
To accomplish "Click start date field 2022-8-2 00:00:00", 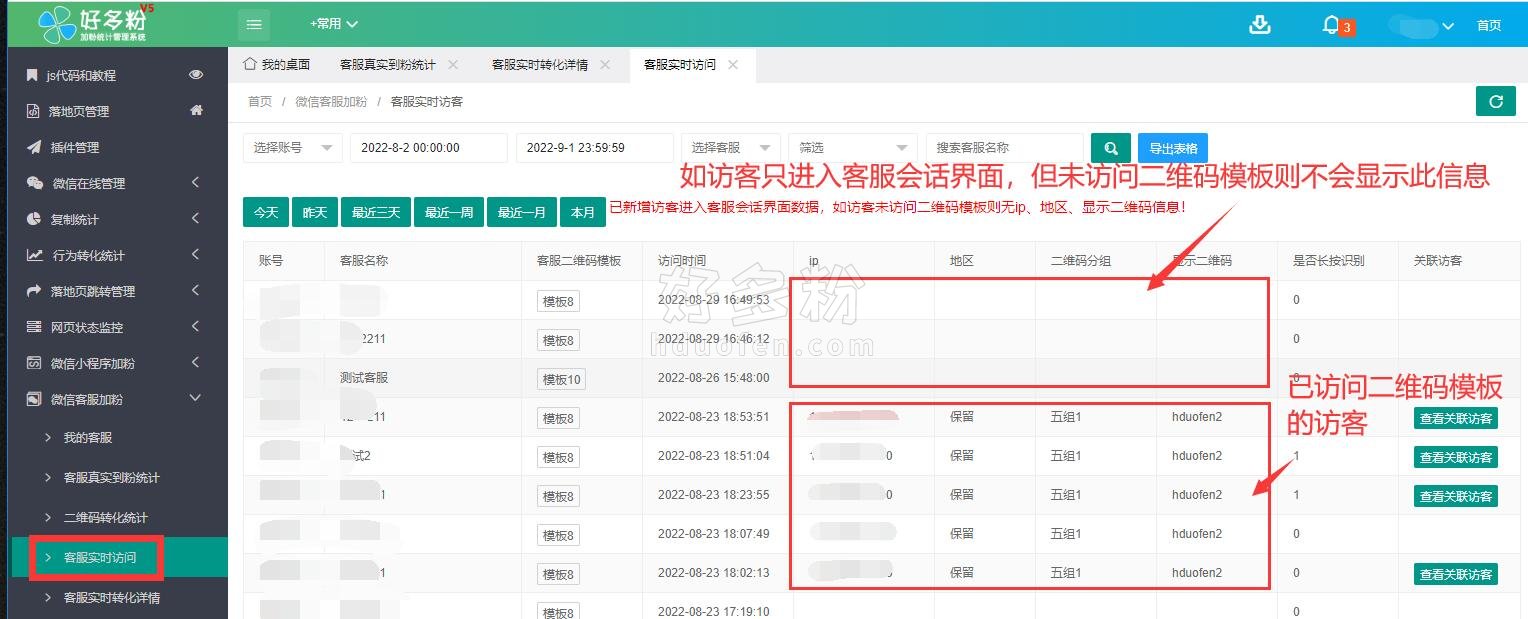I will pos(428,148).
